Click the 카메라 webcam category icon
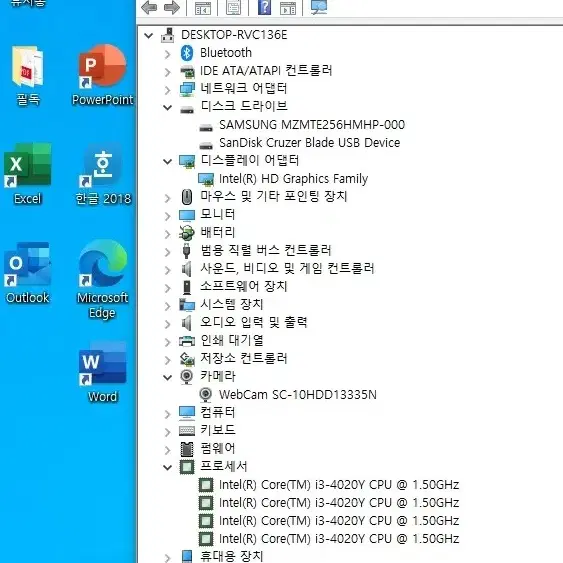Image resolution: width=563 pixels, height=563 pixels. point(186,377)
